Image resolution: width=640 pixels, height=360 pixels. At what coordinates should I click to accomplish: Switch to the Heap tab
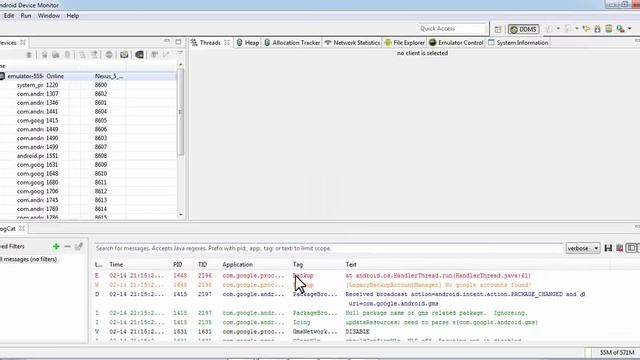point(248,42)
